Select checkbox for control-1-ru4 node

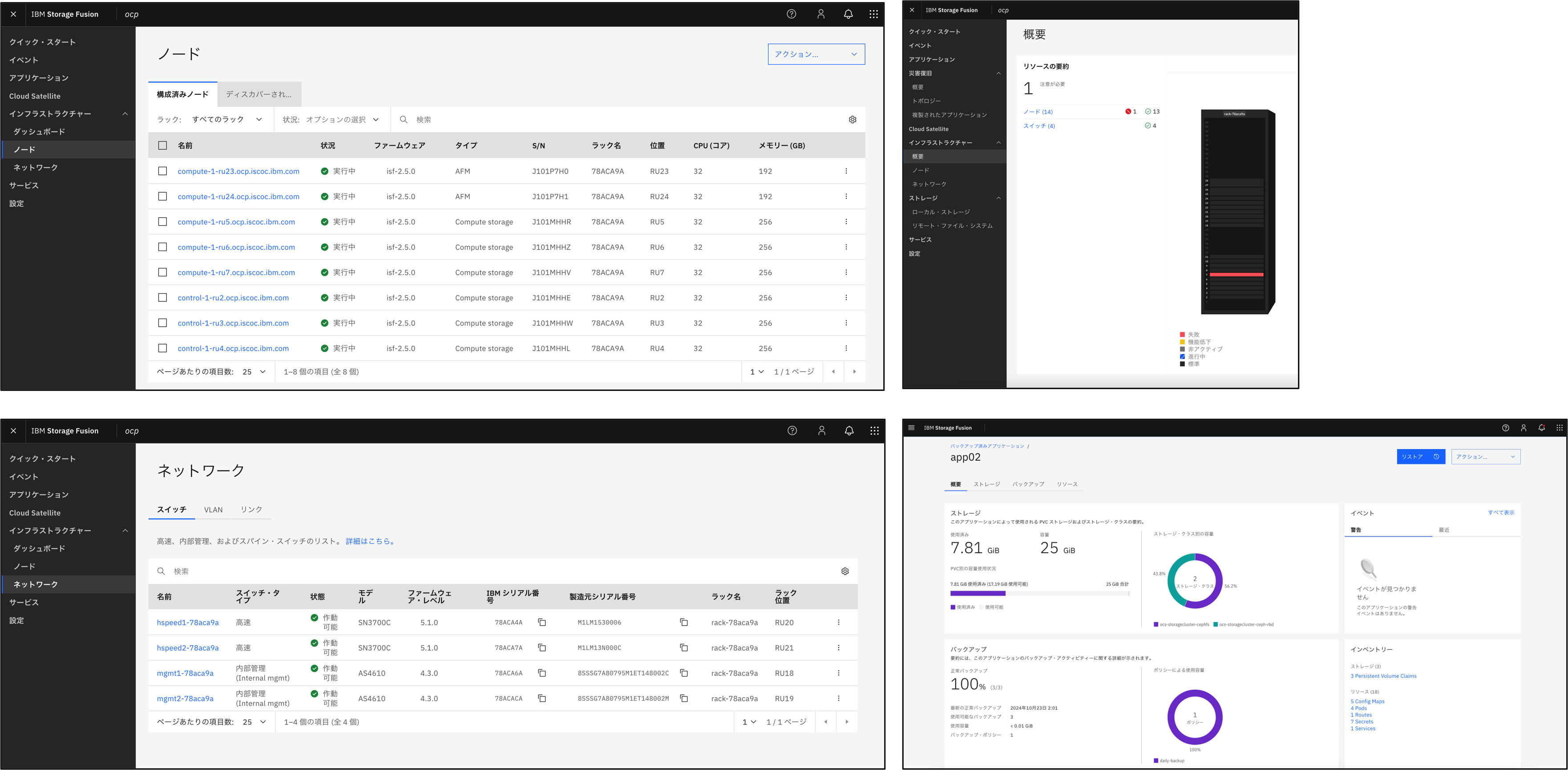[162, 348]
